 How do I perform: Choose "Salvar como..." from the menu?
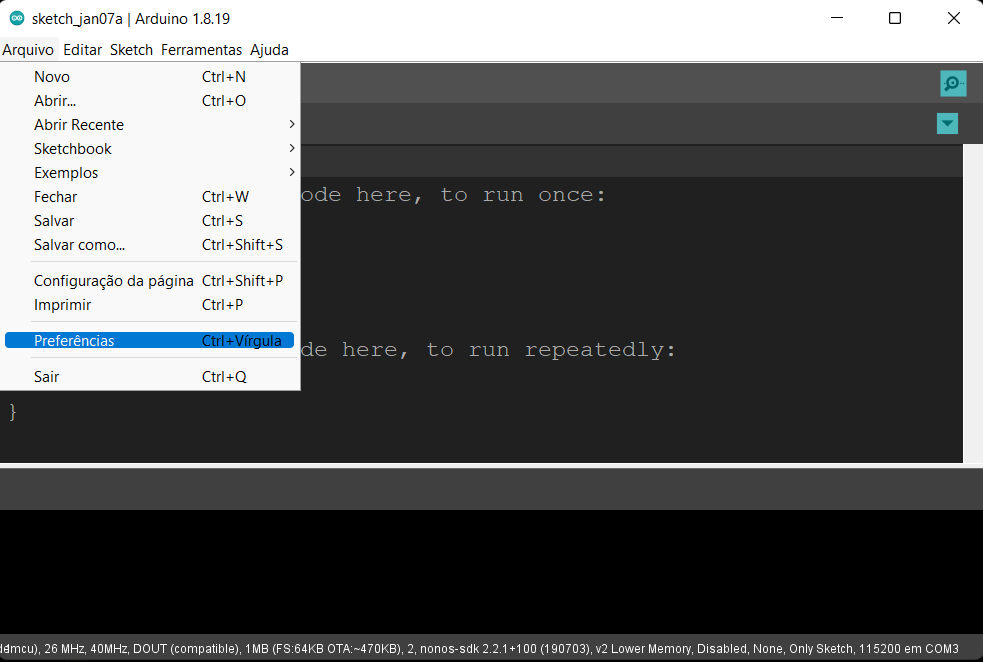point(78,244)
